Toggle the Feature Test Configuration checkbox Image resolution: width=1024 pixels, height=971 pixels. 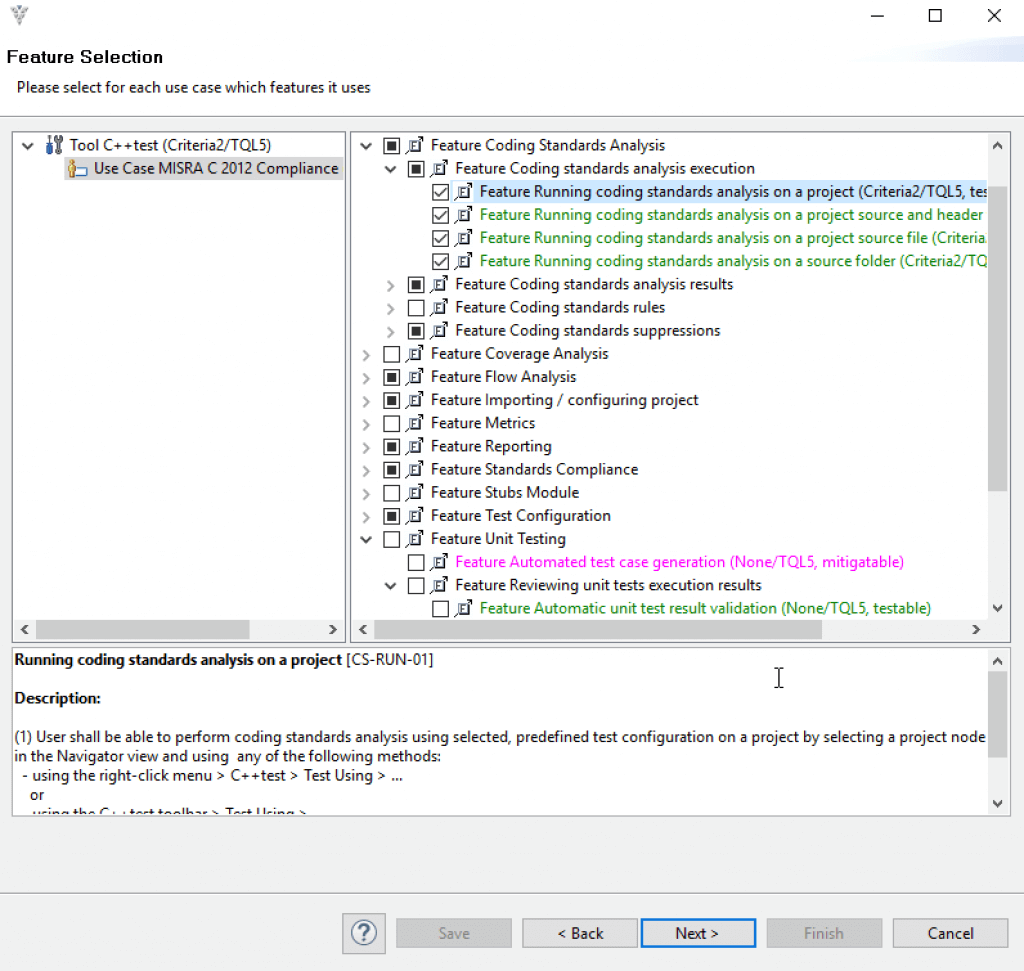click(391, 517)
